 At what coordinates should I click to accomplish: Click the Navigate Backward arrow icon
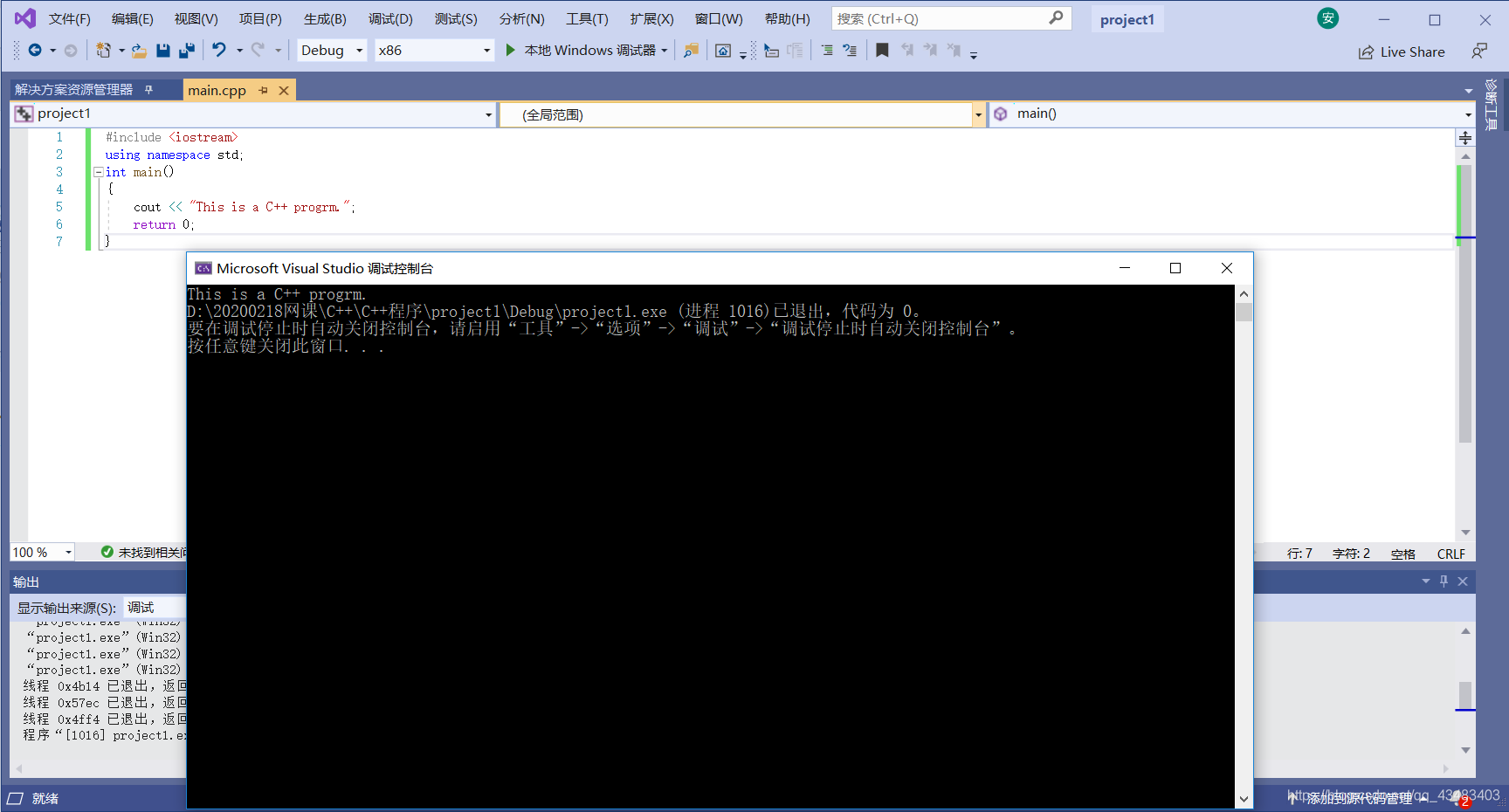[x=35, y=51]
